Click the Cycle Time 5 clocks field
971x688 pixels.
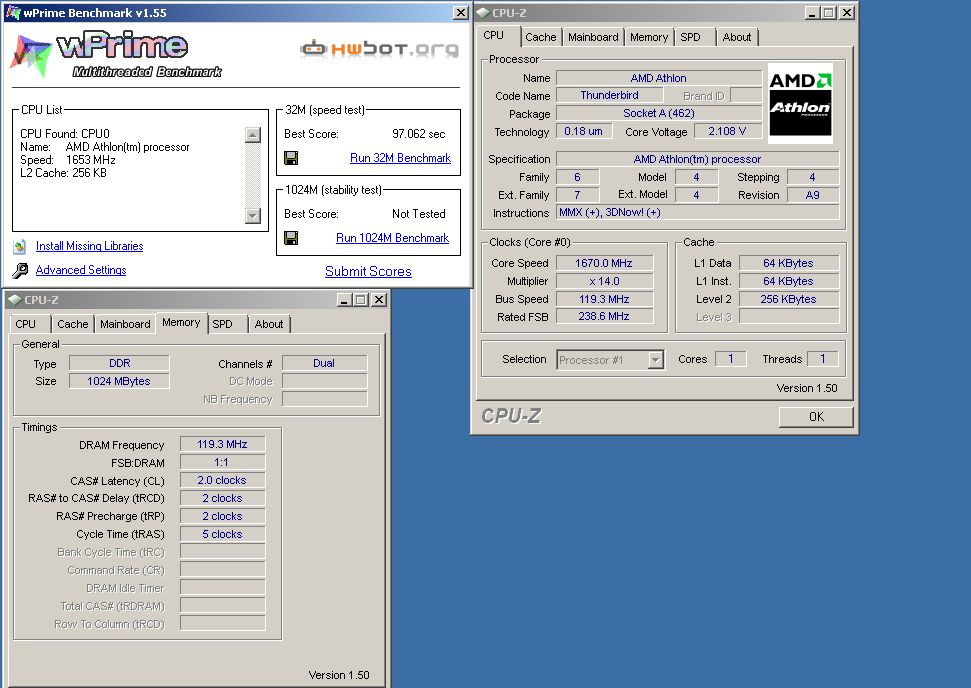[222, 534]
